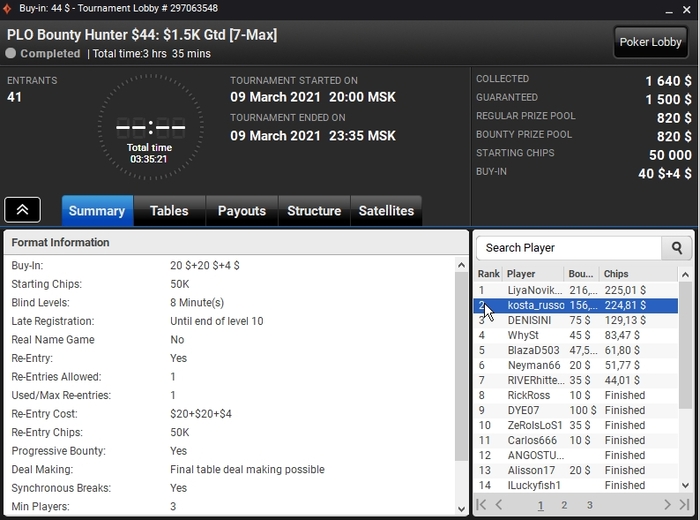Click the 50 000 starting chips value

click(x=670, y=155)
